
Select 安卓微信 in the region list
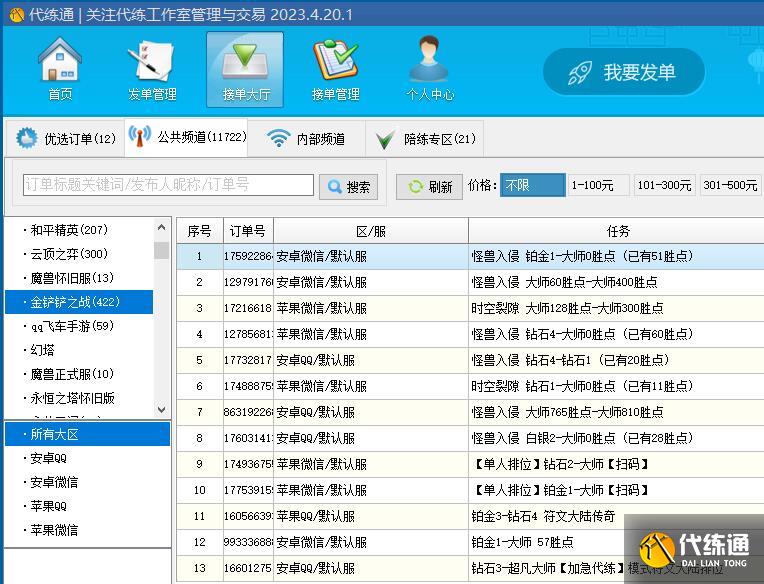(x=54, y=482)
